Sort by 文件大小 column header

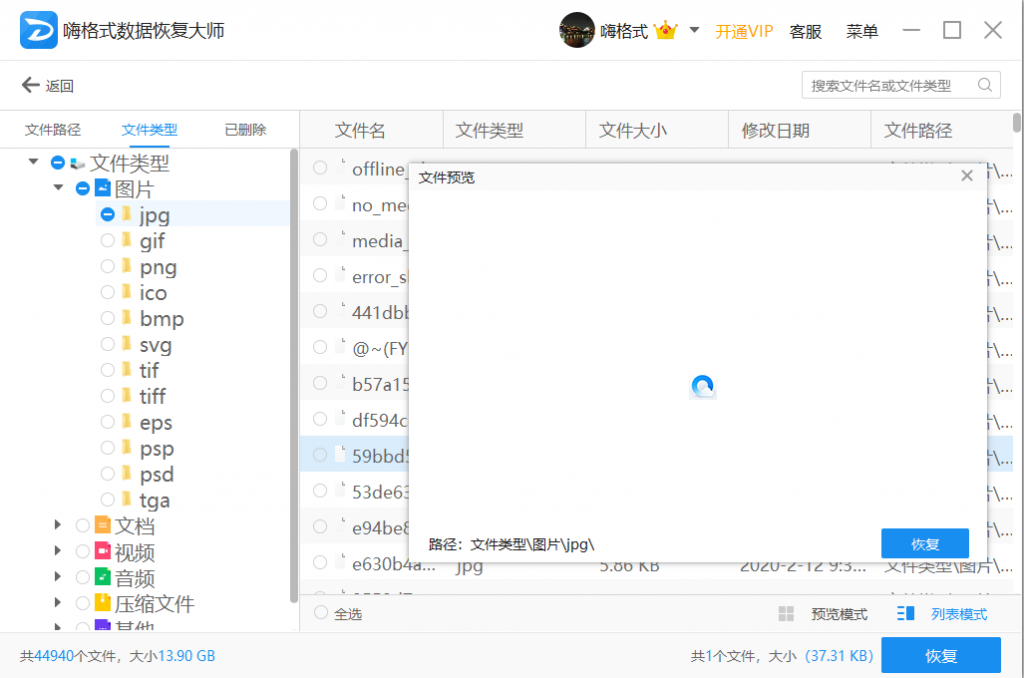[x=657, y=130]
